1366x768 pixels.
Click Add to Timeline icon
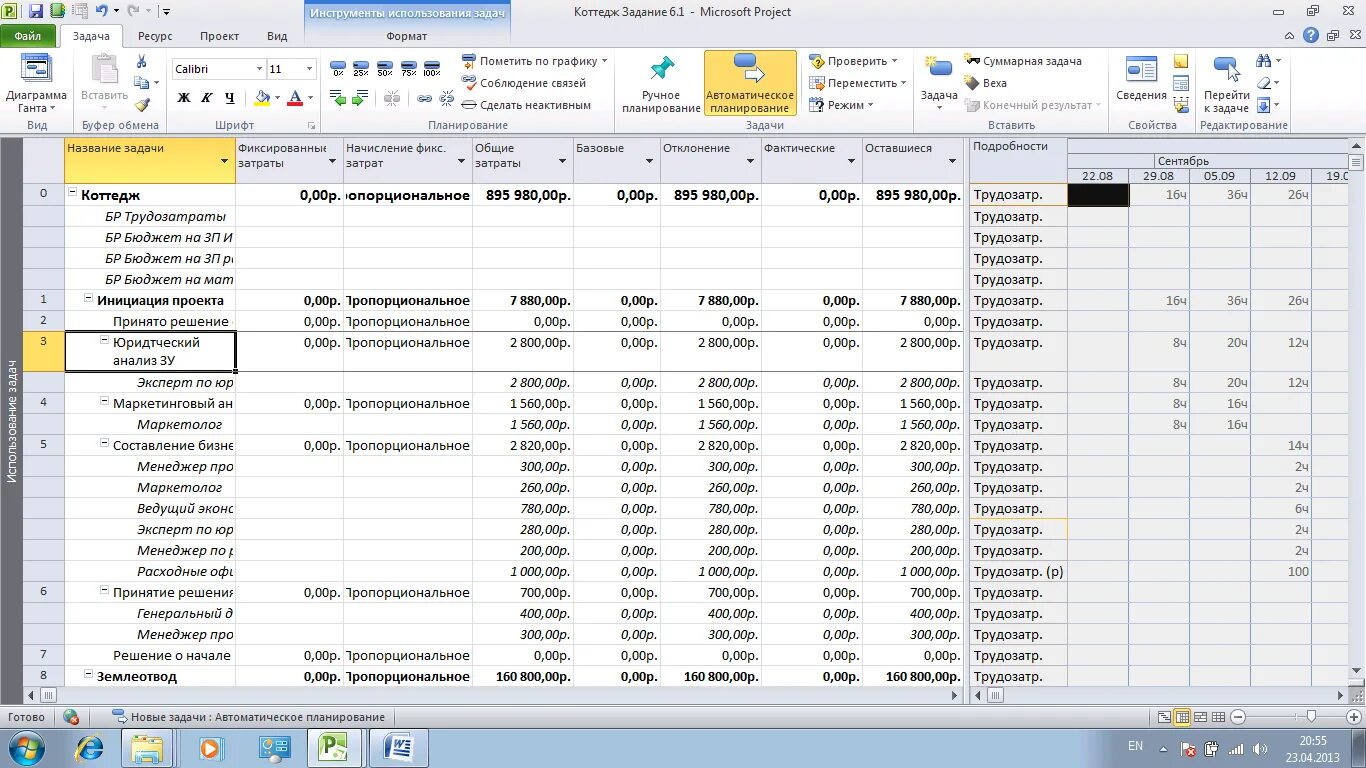pos(1181,106)
